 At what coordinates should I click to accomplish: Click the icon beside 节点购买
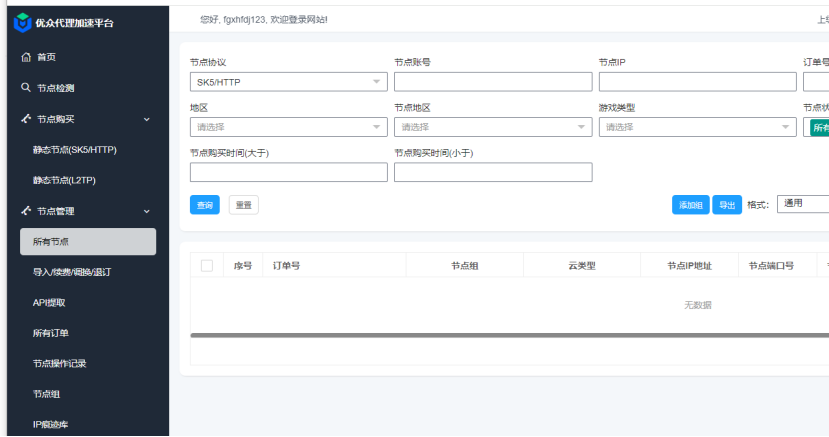click(26, 119)
